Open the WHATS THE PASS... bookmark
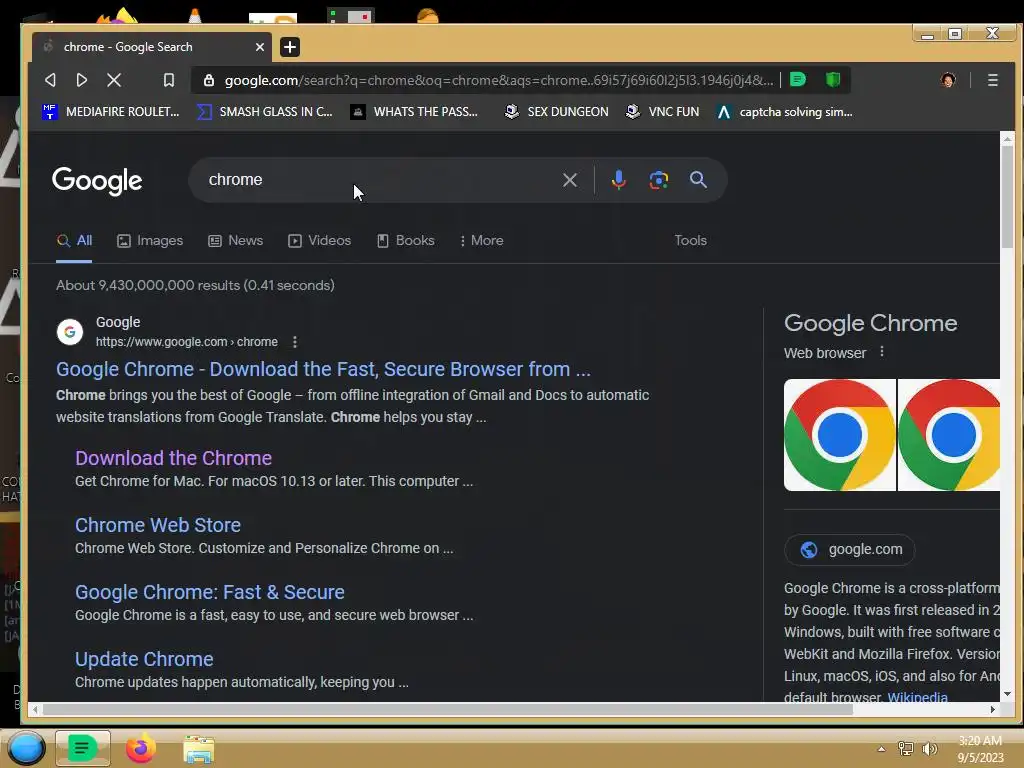The height and width of the screenshot is (768, 1024). (414, 112)
